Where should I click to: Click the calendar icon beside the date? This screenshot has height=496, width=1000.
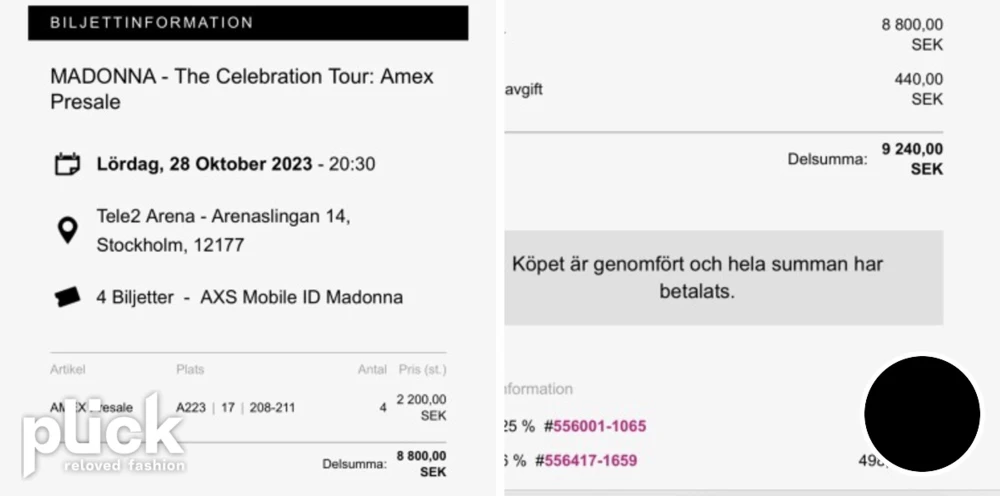click(x=67, y=164)
